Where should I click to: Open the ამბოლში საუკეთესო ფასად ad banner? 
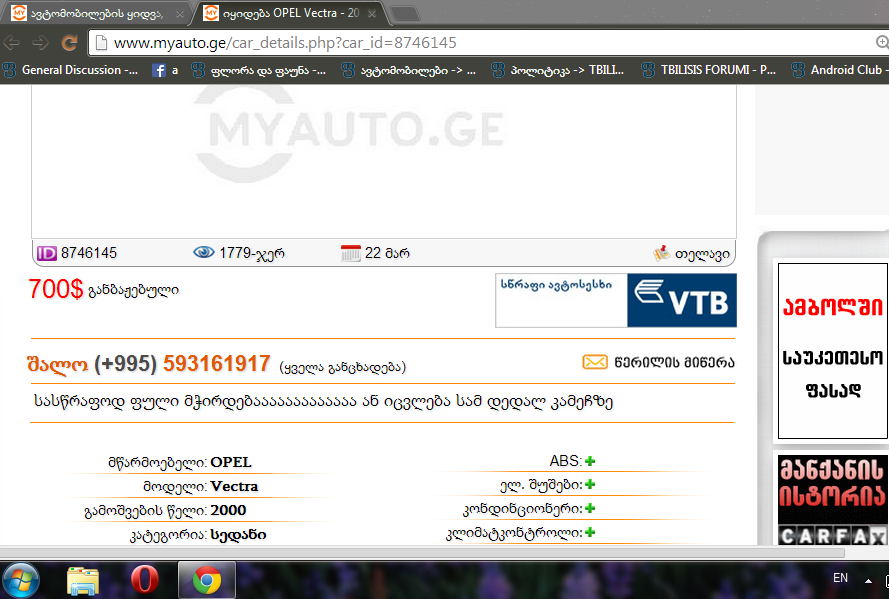tap(832, 351)
